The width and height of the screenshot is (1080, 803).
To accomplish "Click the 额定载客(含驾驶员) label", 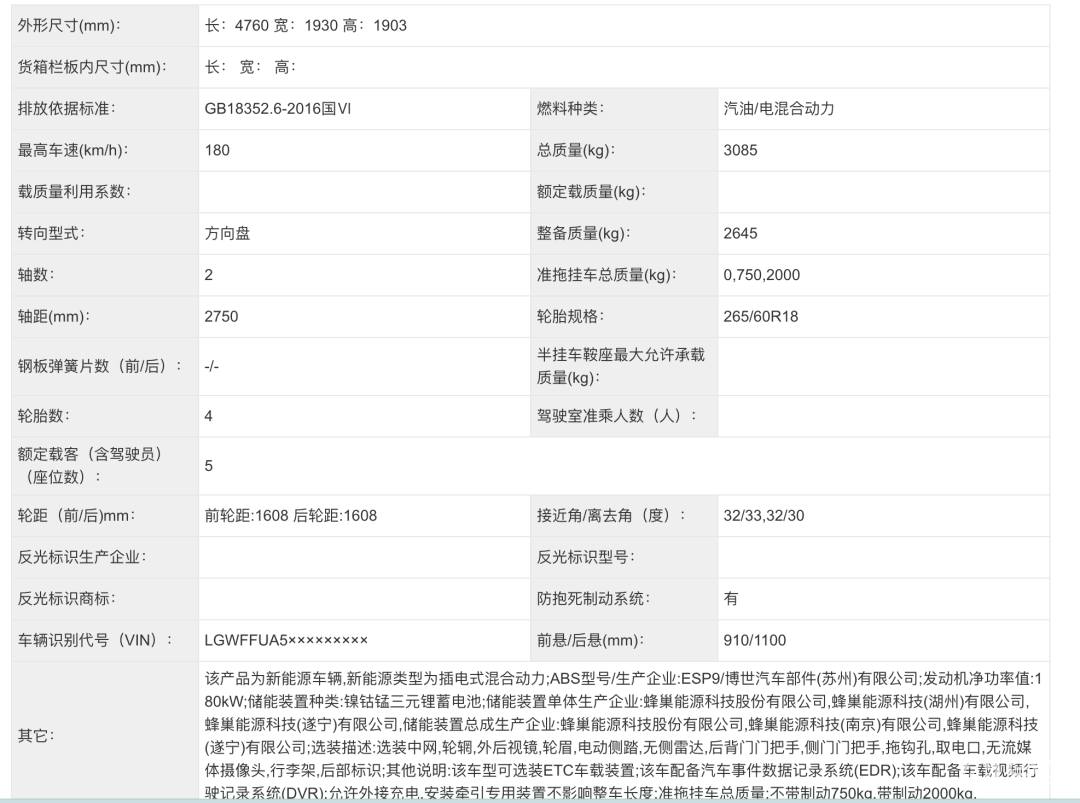I will point(90,465).
